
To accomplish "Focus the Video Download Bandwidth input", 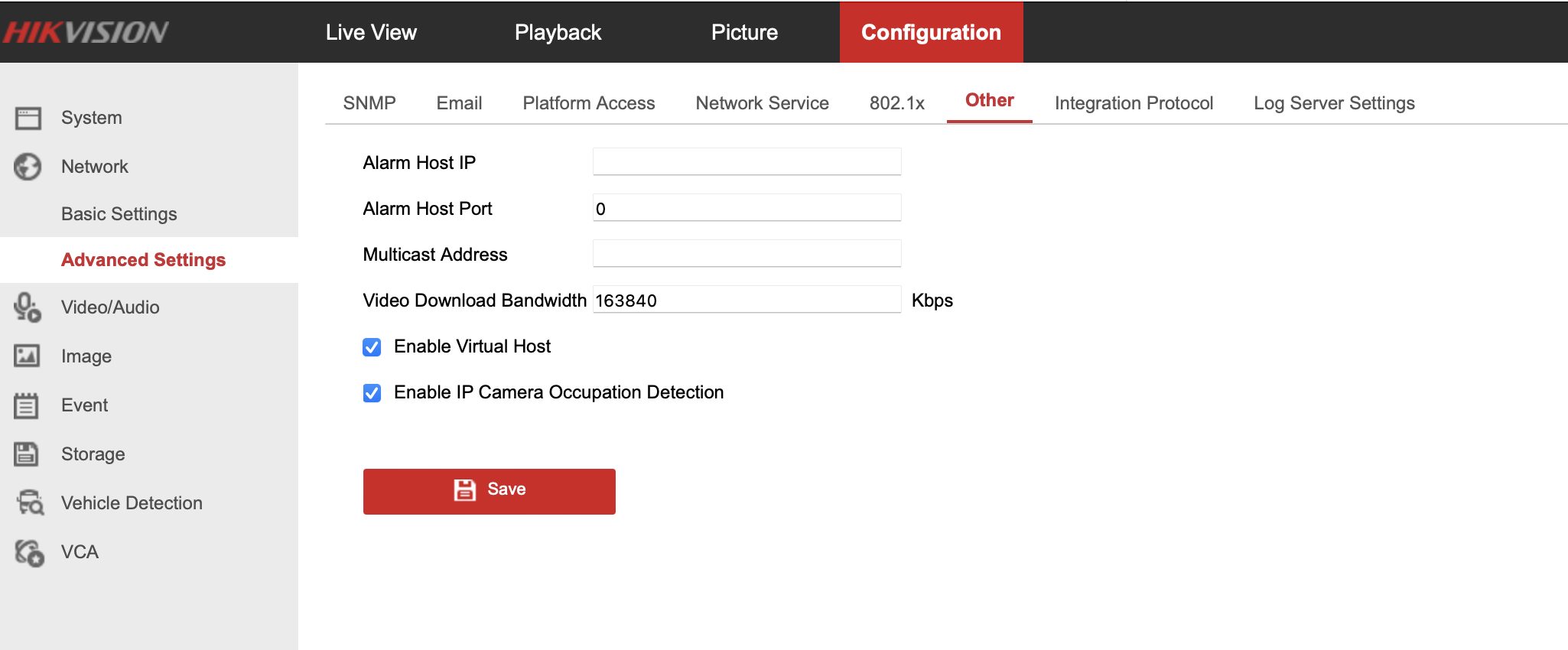I will coord(747,300).
